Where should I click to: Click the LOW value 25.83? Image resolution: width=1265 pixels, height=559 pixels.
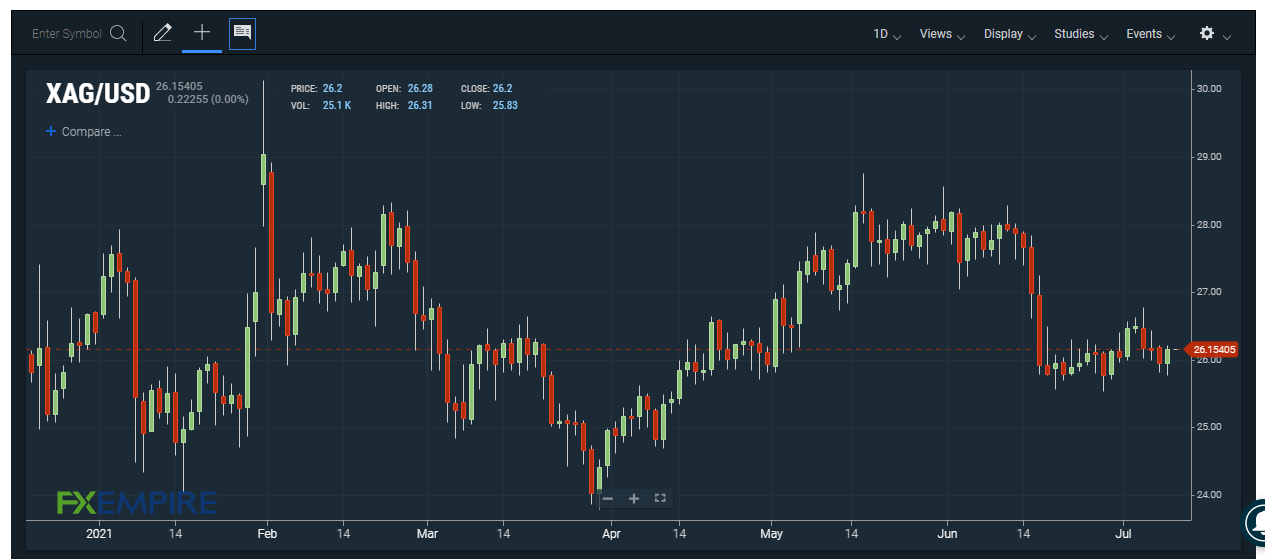click(x=505, y=105)
